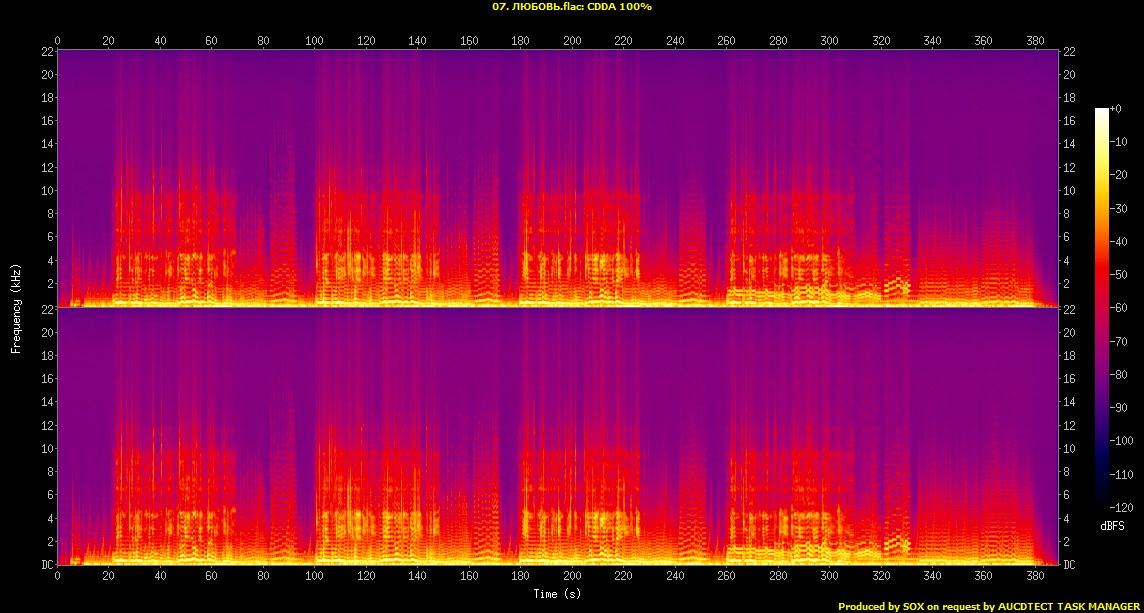Click the "-60" value on the dBFS scale

1118,308
